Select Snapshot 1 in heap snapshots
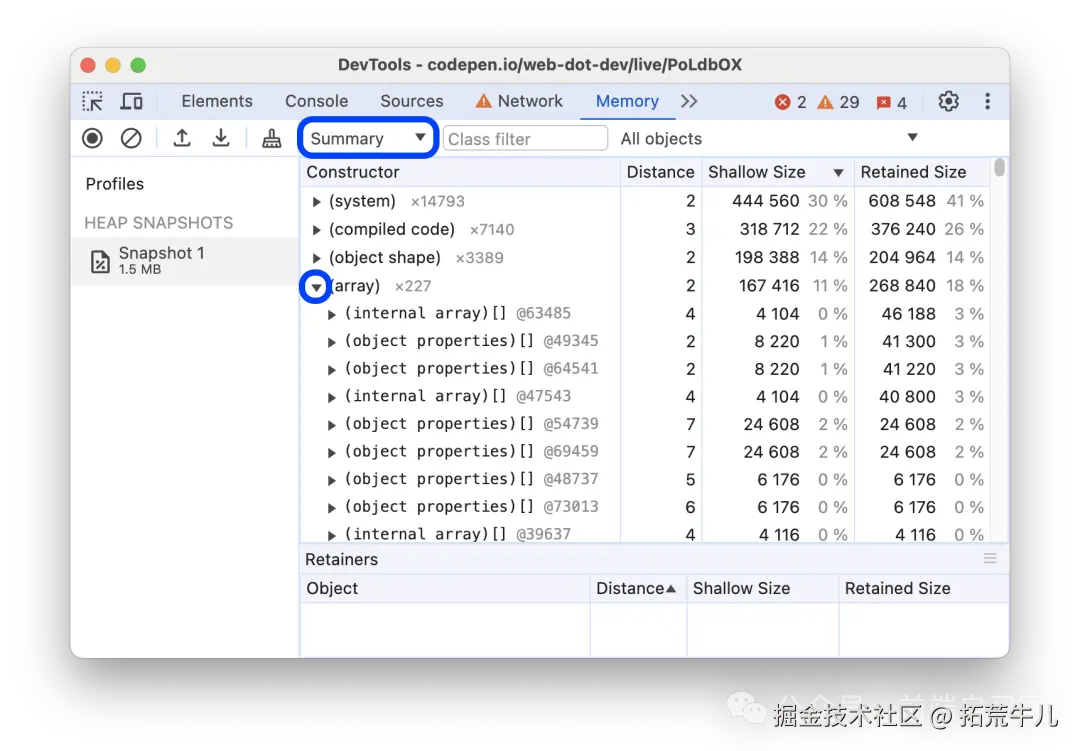 click(x=185, y=260)
